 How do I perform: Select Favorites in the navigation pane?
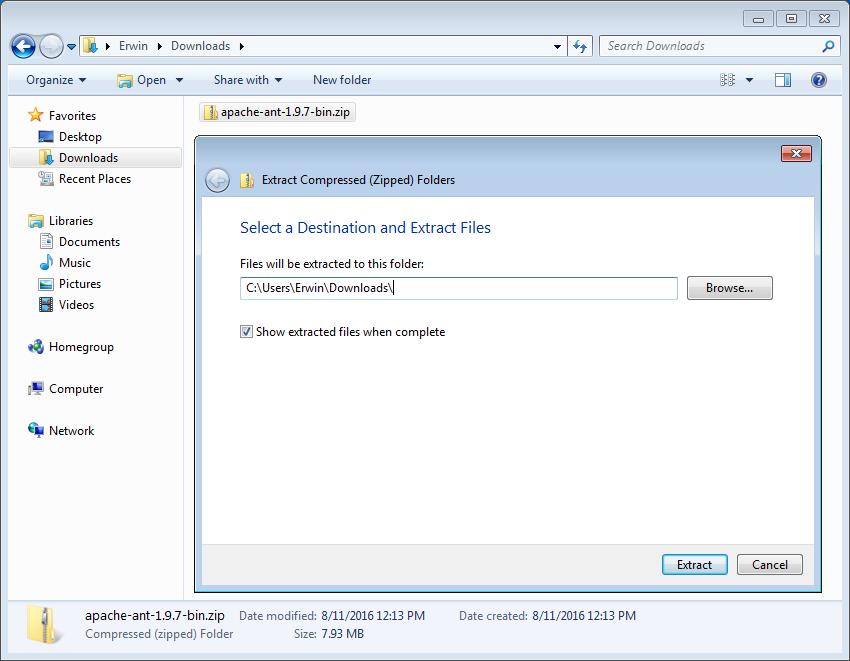click(72, 115)
